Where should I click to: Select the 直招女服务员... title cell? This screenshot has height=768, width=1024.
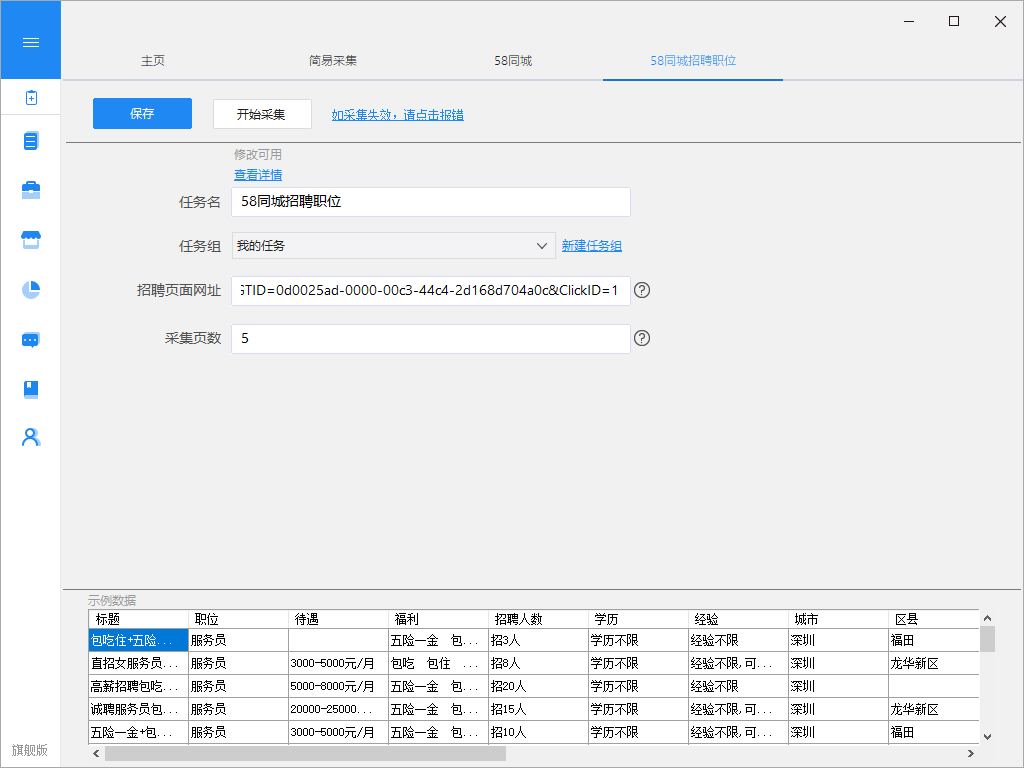(138, 664)
